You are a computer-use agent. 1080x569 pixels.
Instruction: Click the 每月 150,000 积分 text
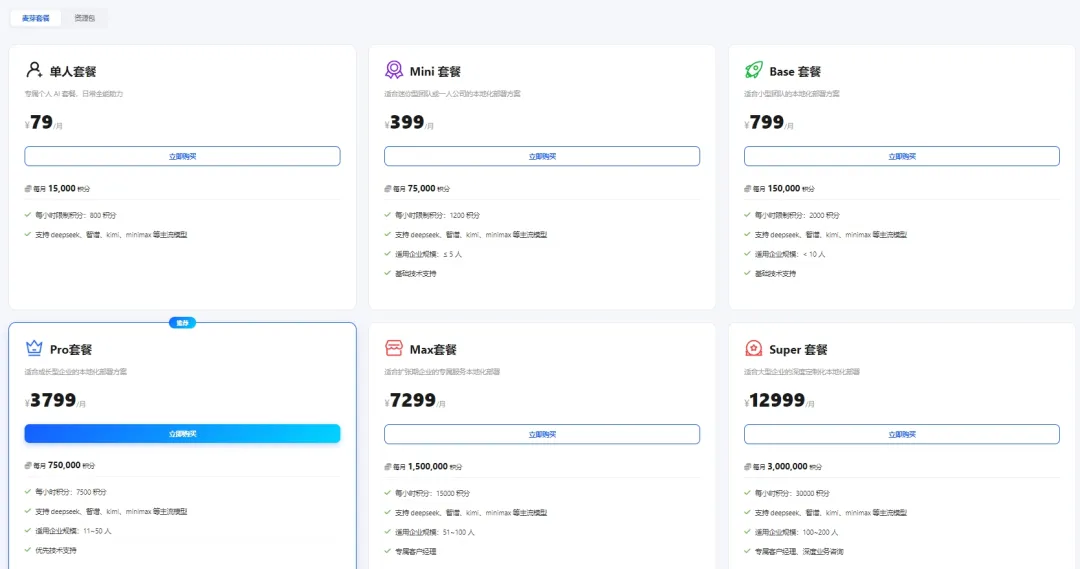click(x=783, y=189)
